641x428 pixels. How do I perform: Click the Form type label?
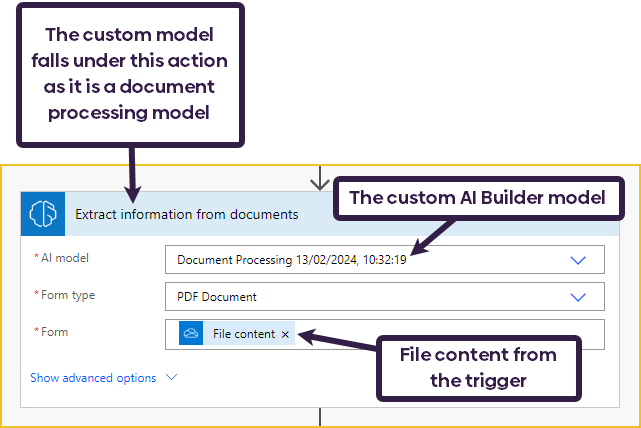68,295
